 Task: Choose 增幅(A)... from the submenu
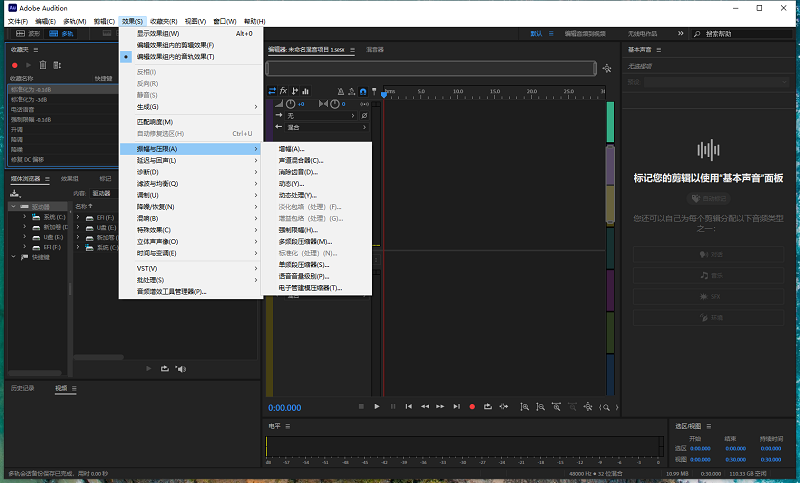click(291, 149)
